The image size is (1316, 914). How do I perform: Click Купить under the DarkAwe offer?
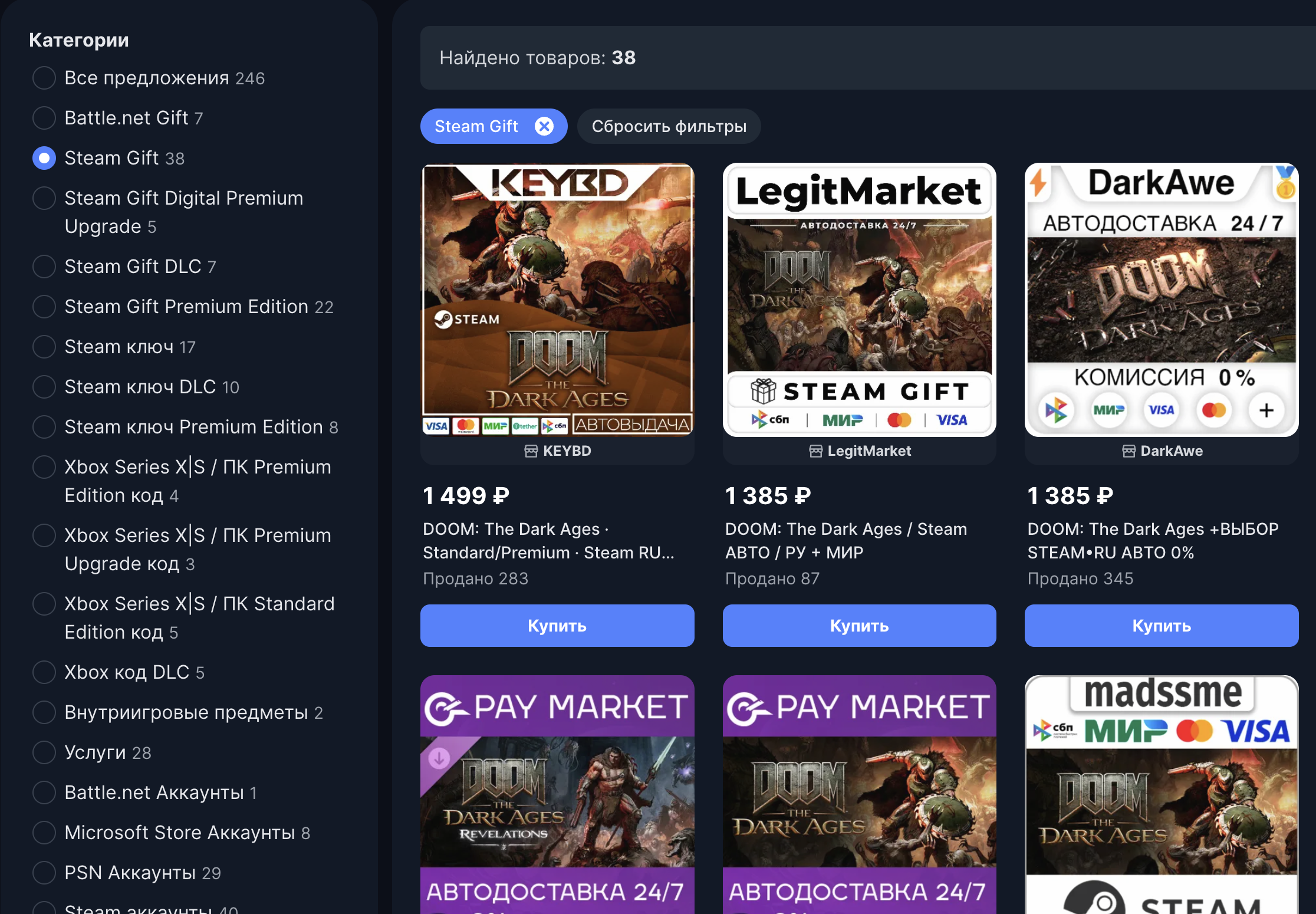click(1162, 626)
